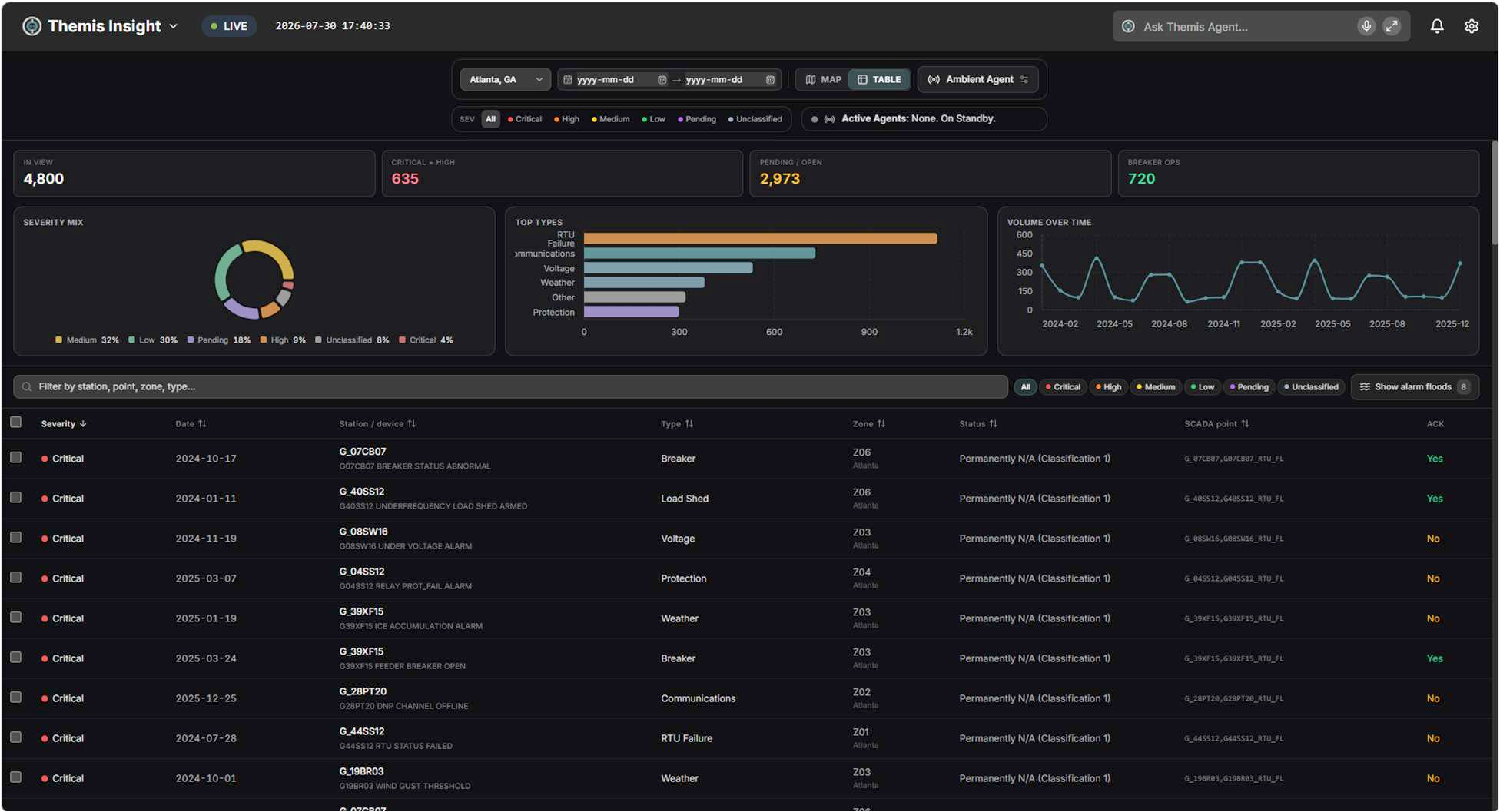Click the Active Agents broadcast icon

click(830, 119)
